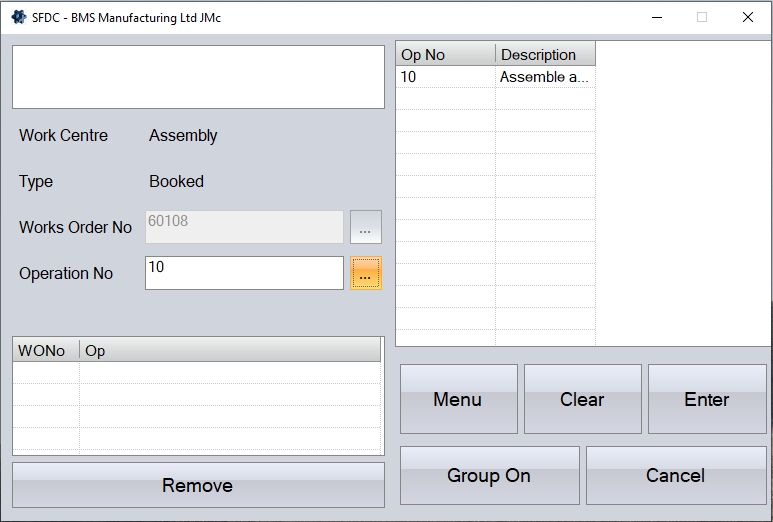Click the SFDC app icon in title bar

tap(18, 17)
